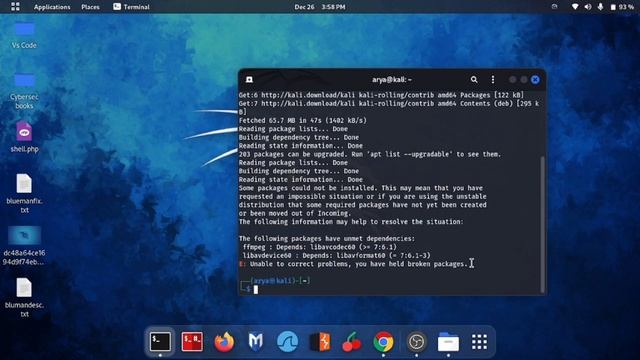The height and width of the screenshot is (360, 640).
Task: Click the 'Fetched 65.7 MB in 47s' line
Action: (x=302, y=120)
